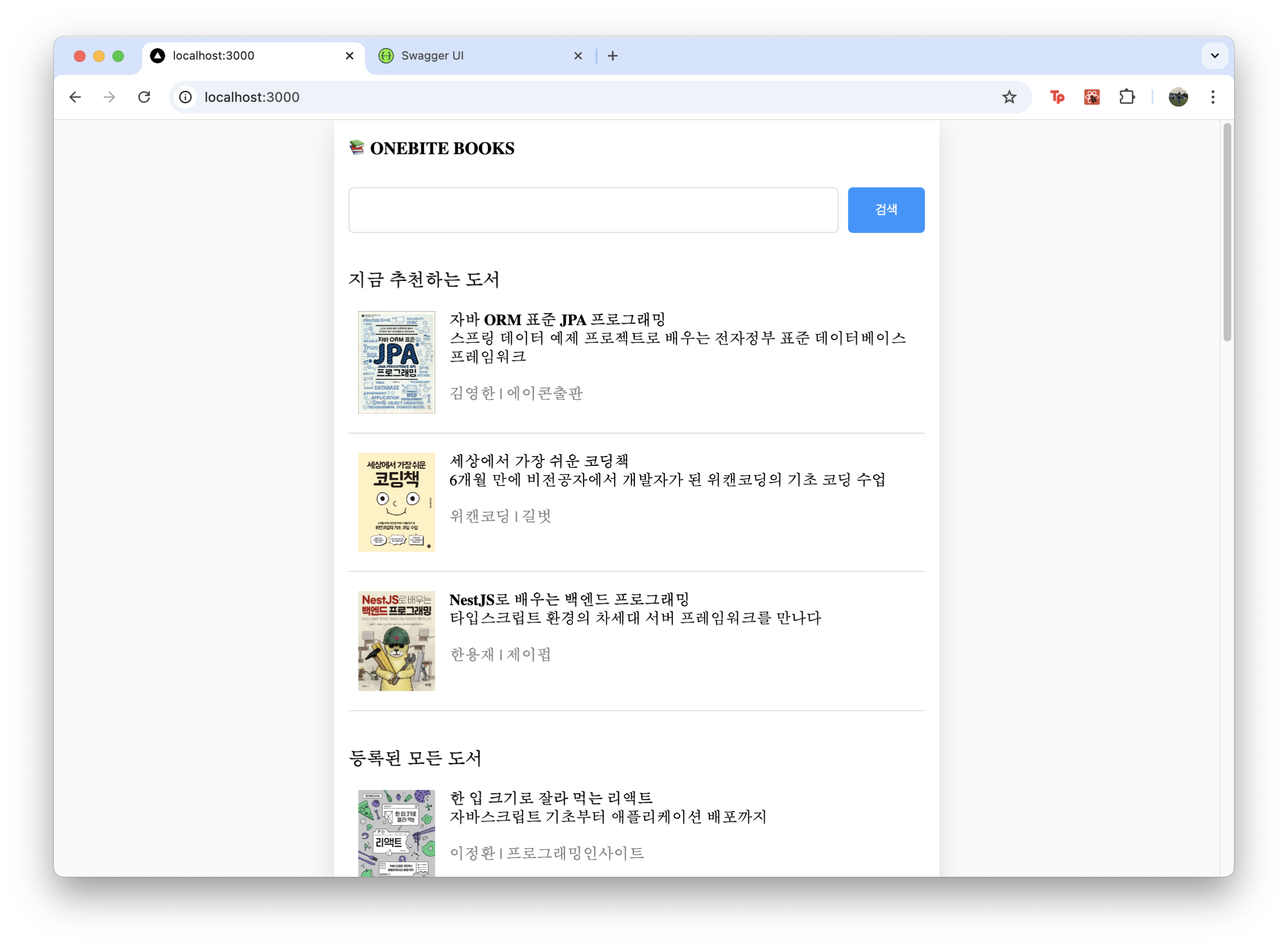
Task: Open the JPA 프로그래밍 book cover
Action: [396, 362]
